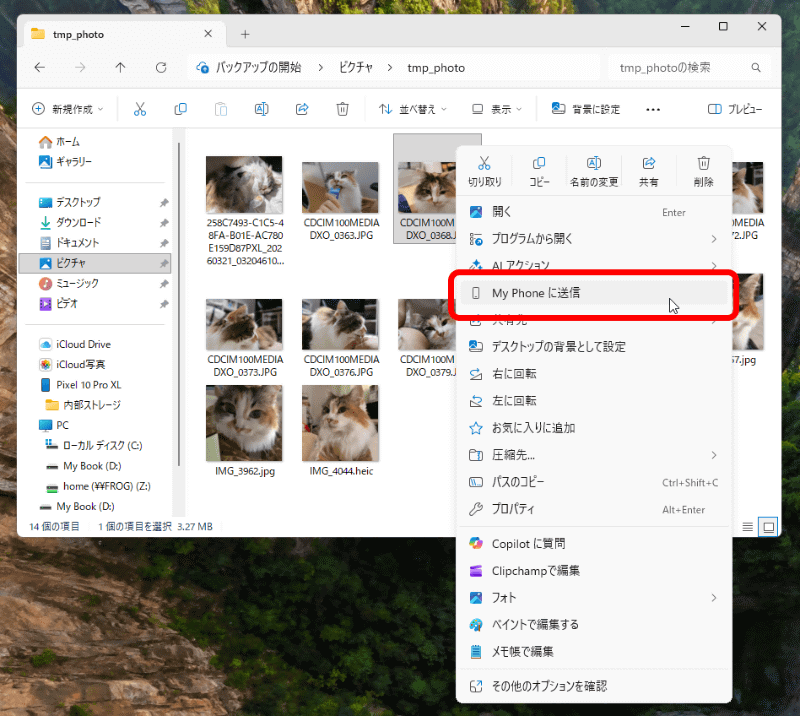Click the Delete trash icon in the toolbar
This screenshot has width=800, height=716.
342,109
